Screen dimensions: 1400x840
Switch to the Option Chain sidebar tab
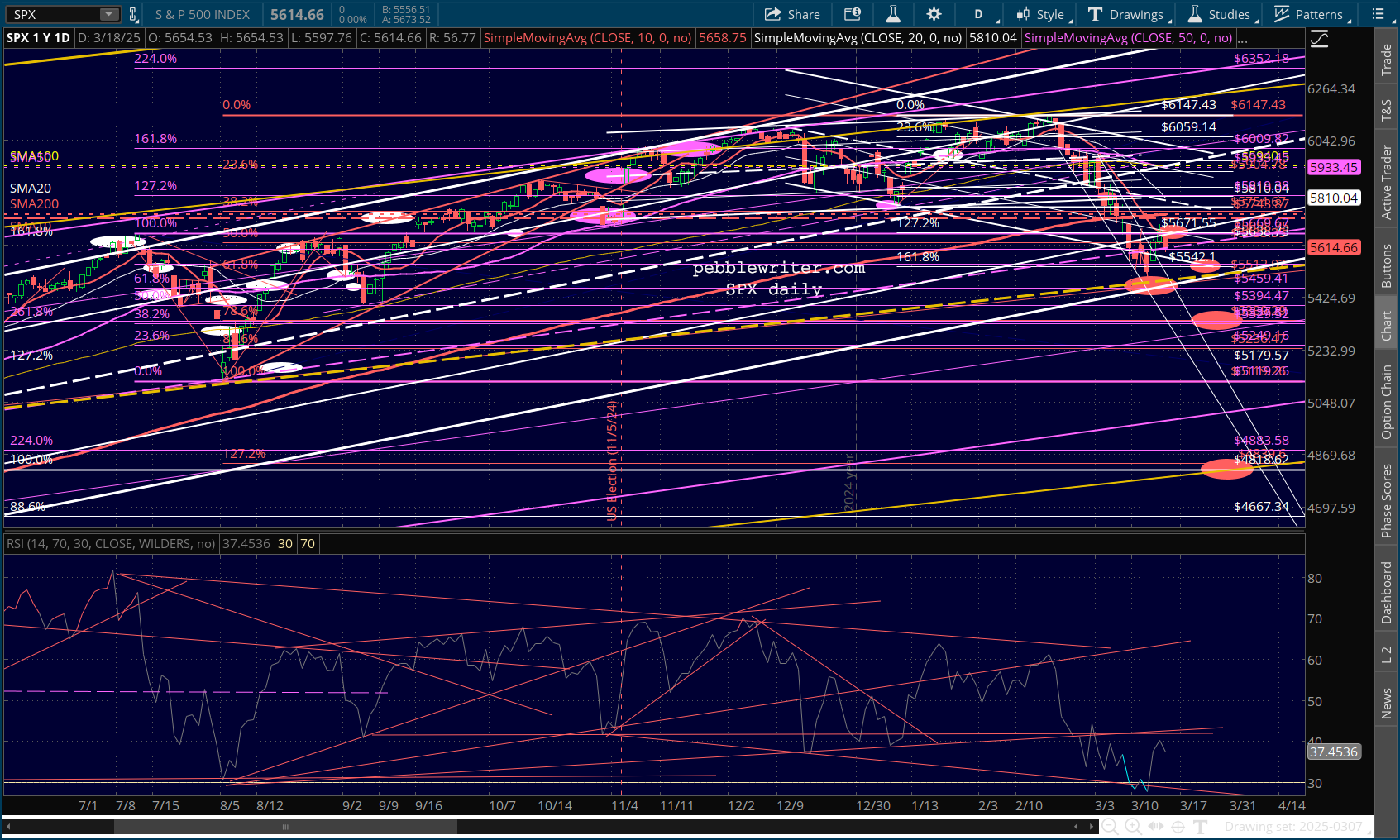[x=1386, y=402]
